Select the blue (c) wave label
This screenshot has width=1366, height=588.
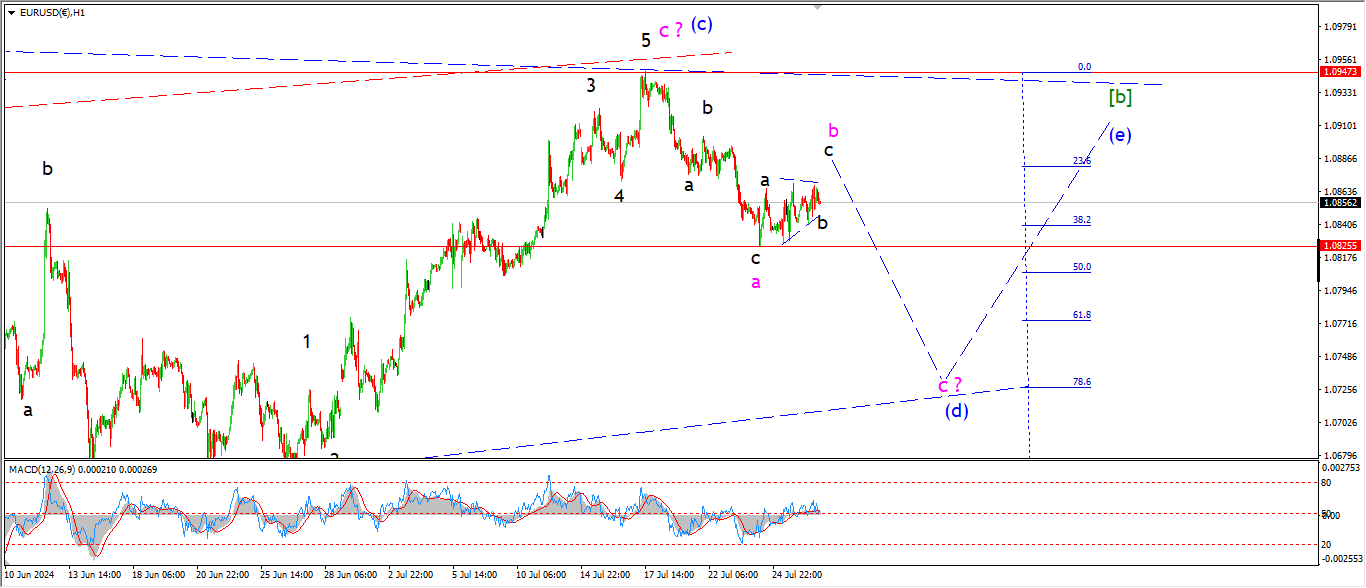pos(702,24)
